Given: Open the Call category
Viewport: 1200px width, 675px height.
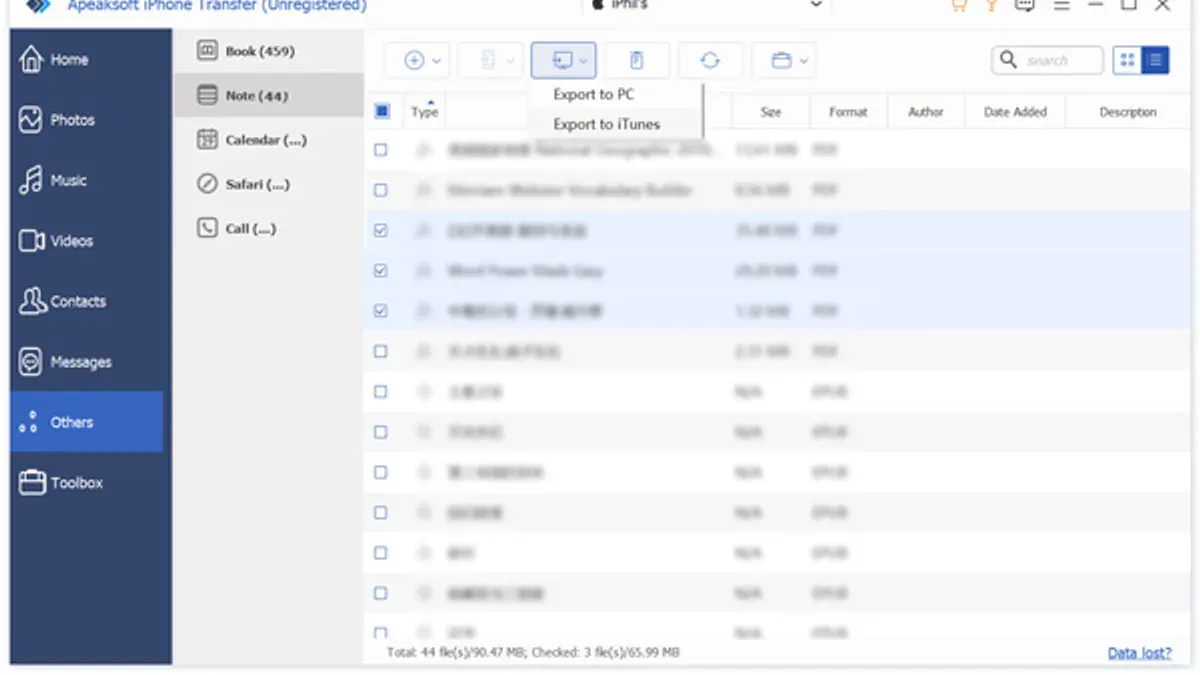Looking at the screenshot, I should pos(268,228).
